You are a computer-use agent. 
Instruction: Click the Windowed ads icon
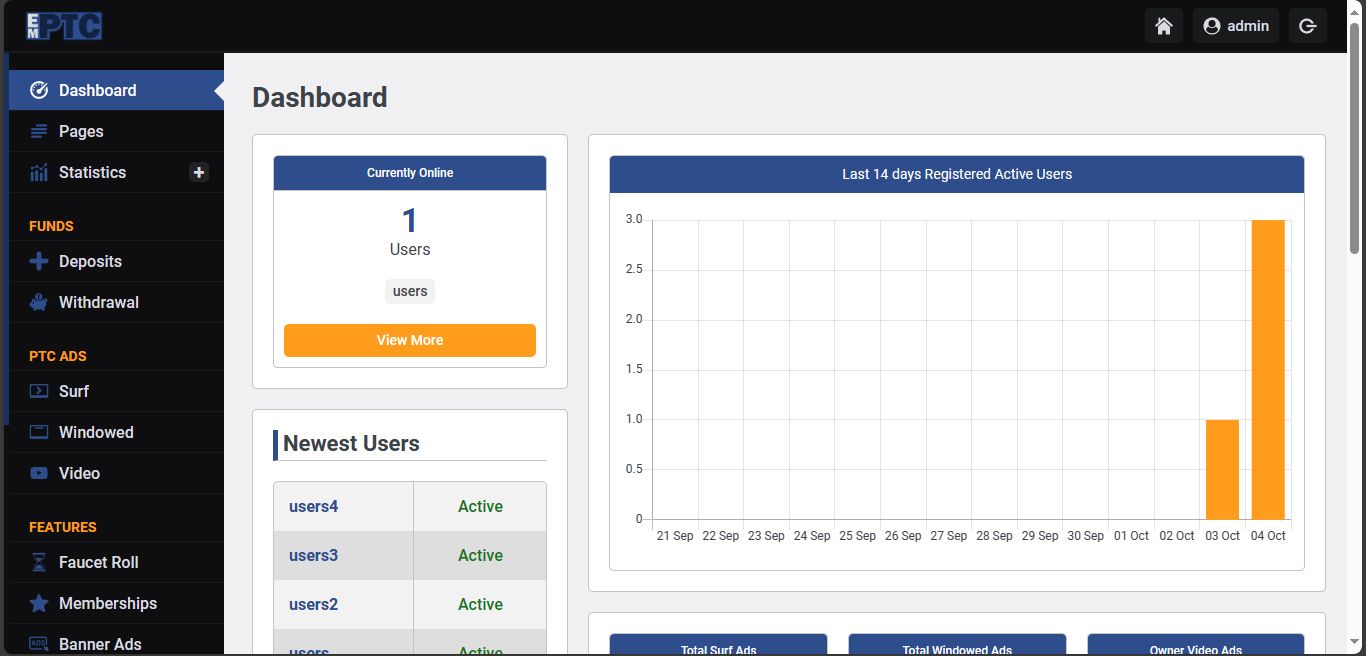point(39,432)
